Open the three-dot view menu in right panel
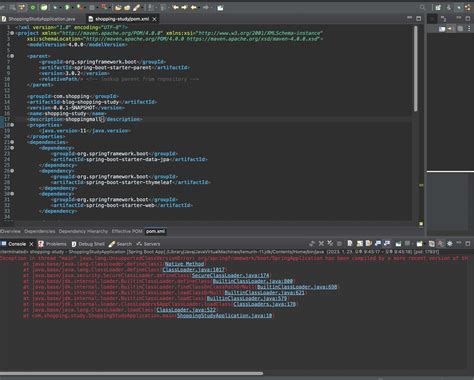 coord(468,29)
